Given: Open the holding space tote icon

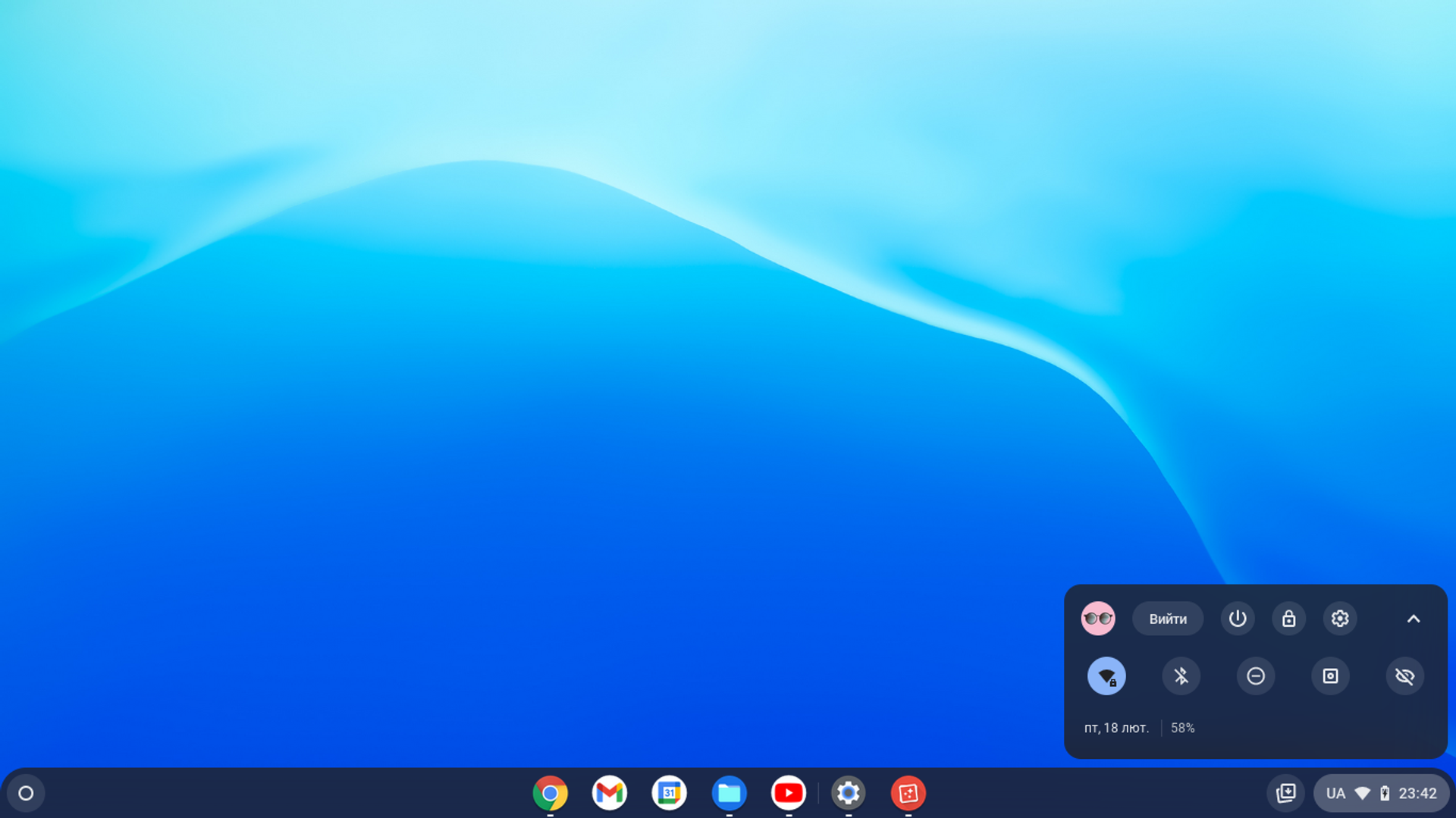Looking at the screenshot, I should pos(1286,793).
